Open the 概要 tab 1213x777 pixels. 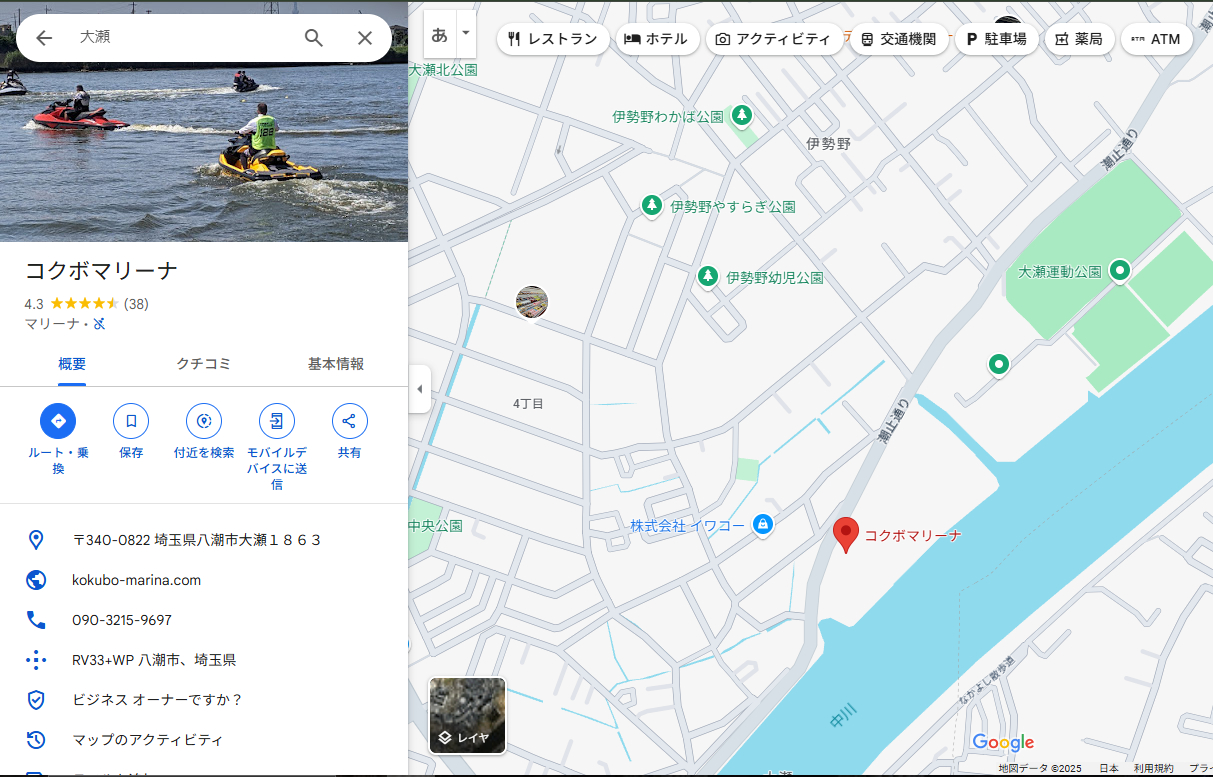tap(72, 364)
